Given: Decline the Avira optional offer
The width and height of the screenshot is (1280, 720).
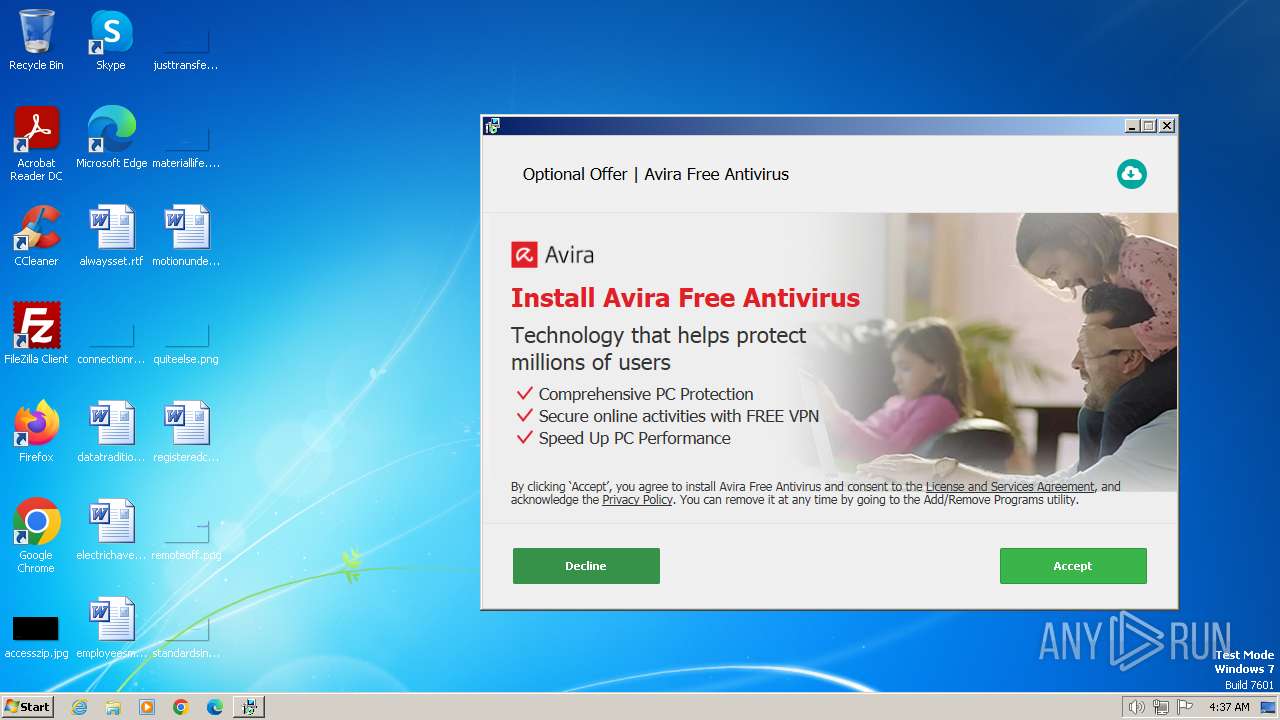Looking at the screenshot, I should (x=586, y=566).
